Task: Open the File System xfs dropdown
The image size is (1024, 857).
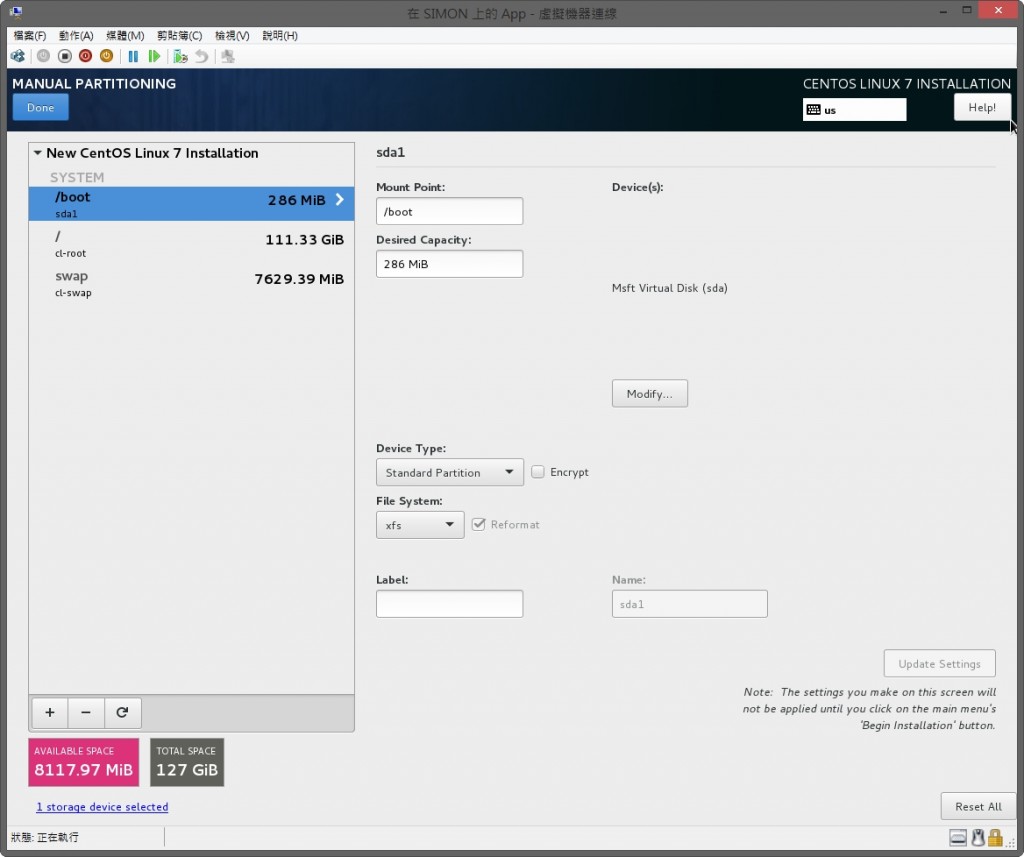Action: pyautogui.click(x=420, y=525)
